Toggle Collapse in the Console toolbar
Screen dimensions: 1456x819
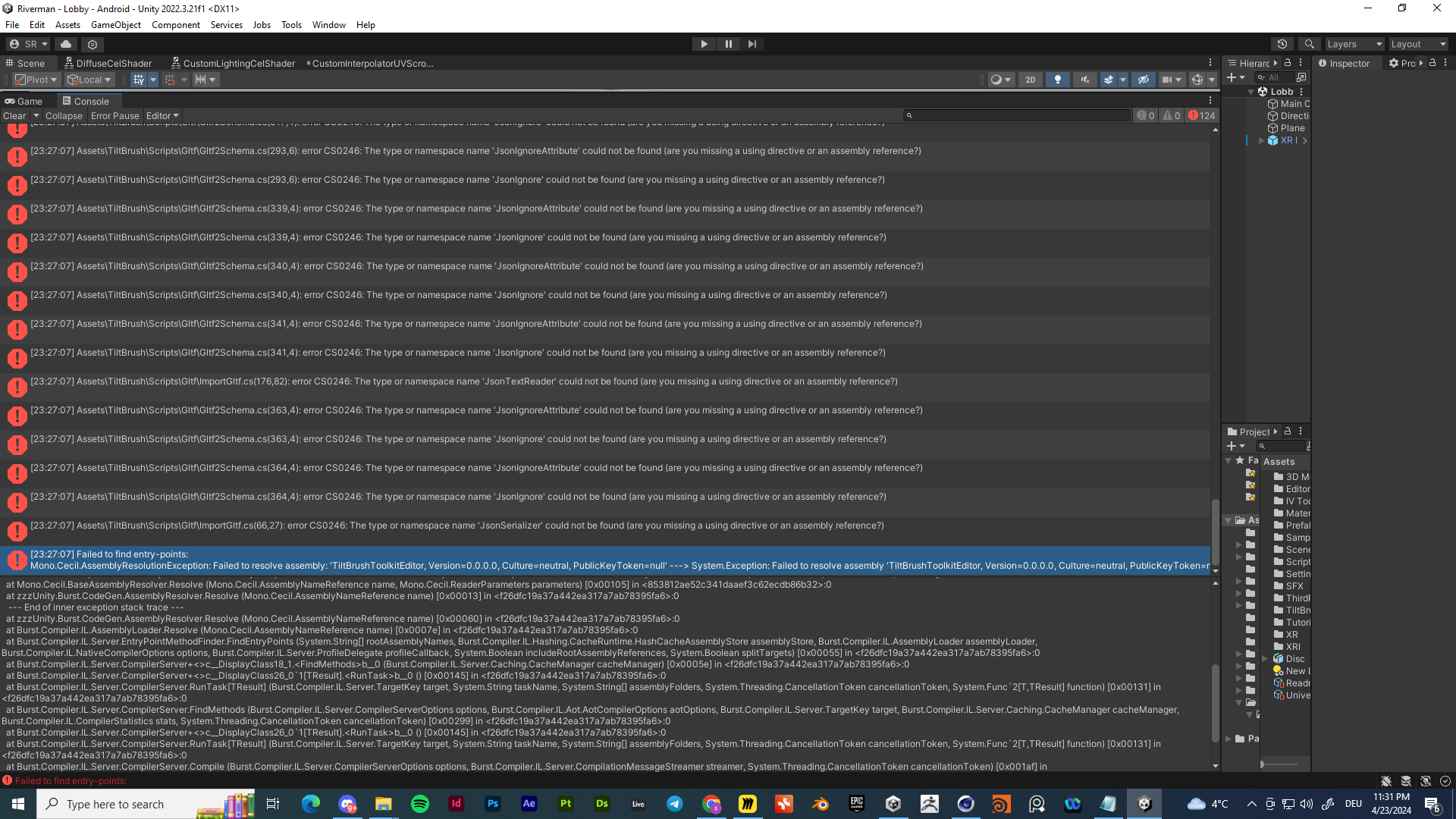point(63,115)
